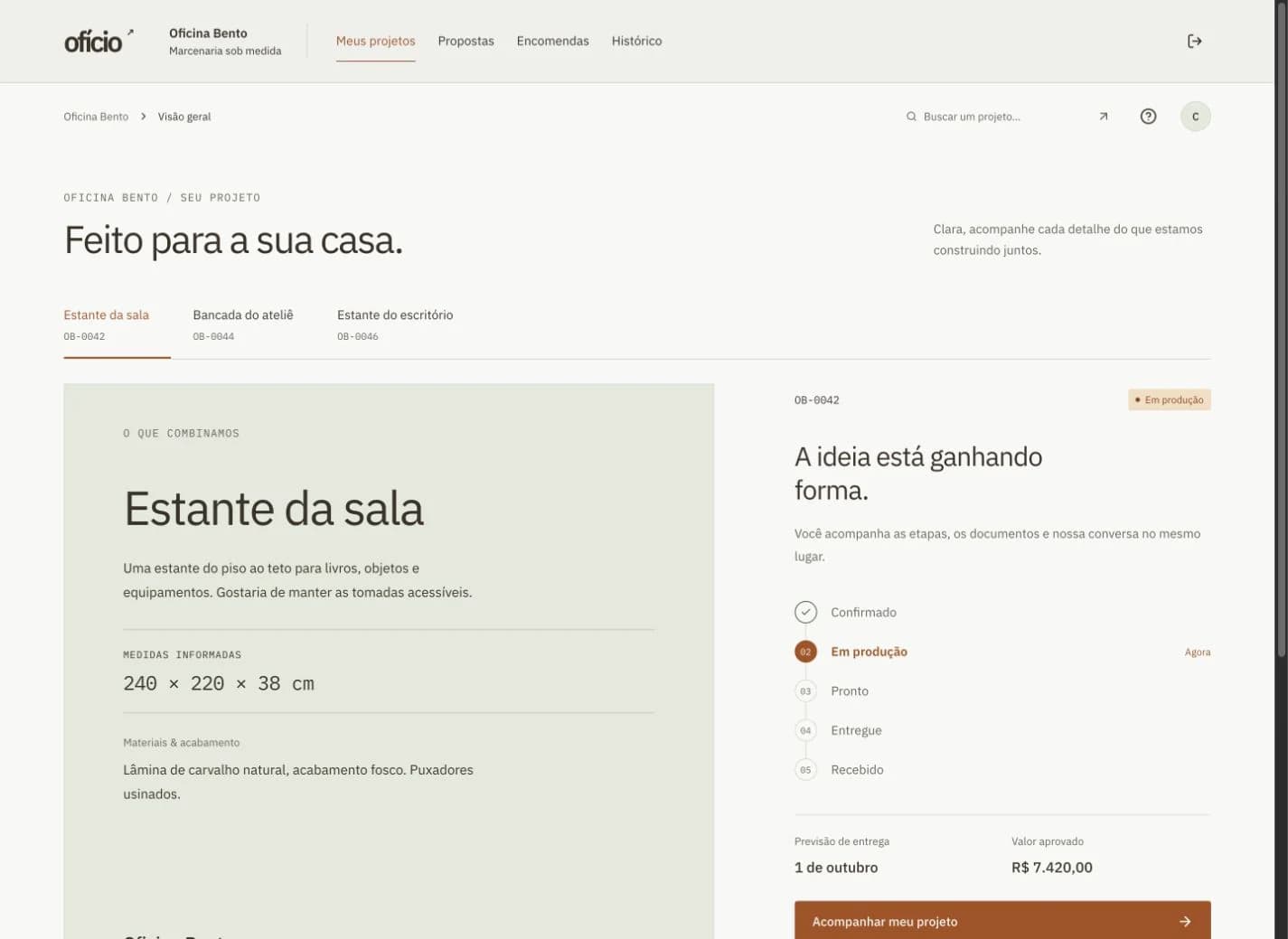Click the Oficina Bento workshop name in header
The width and height of the screenshot is (1288, 939).
[x=208, y=33]
